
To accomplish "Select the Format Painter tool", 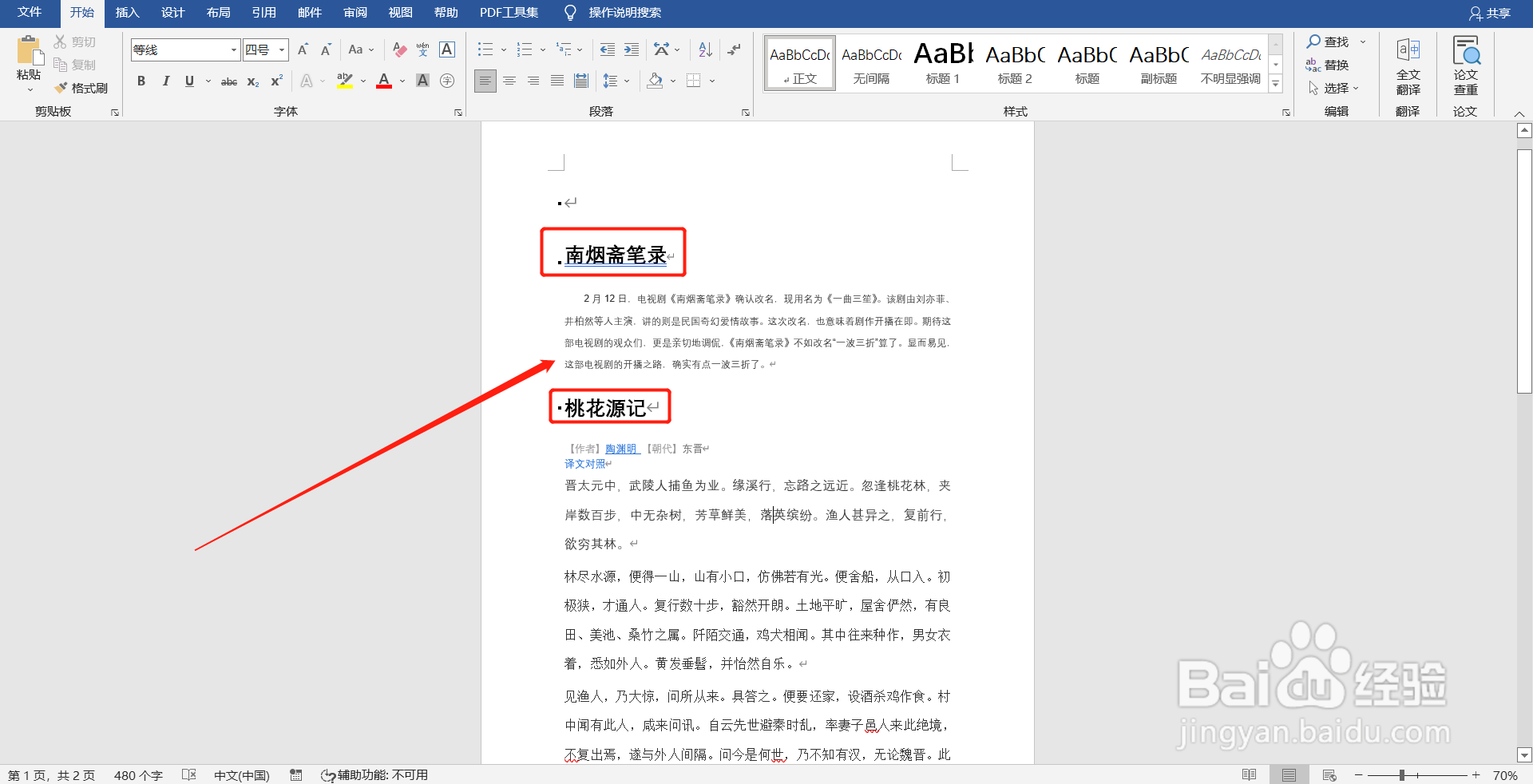I will 80,88.
